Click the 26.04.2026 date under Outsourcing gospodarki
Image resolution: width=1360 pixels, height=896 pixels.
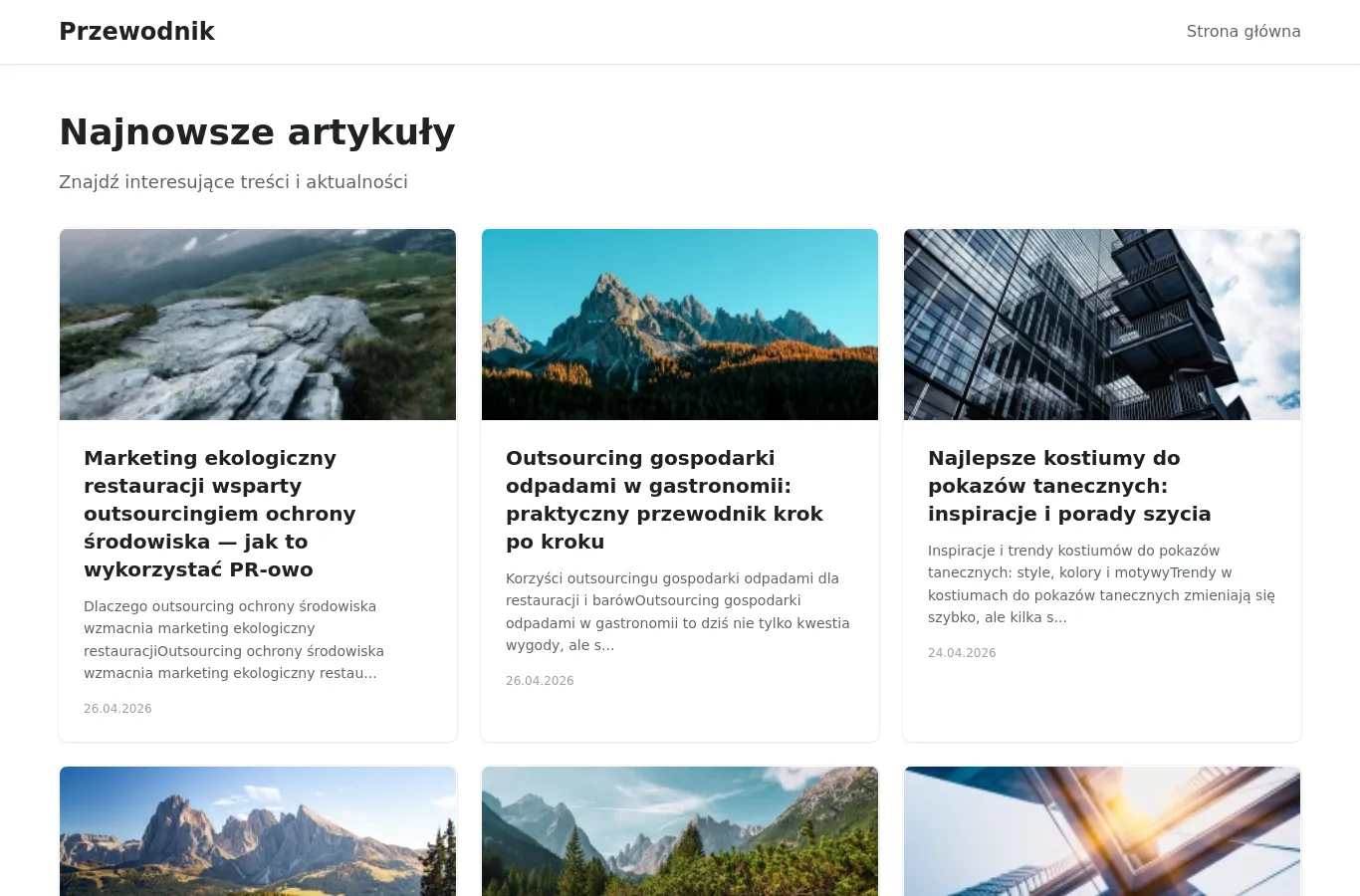540,681
